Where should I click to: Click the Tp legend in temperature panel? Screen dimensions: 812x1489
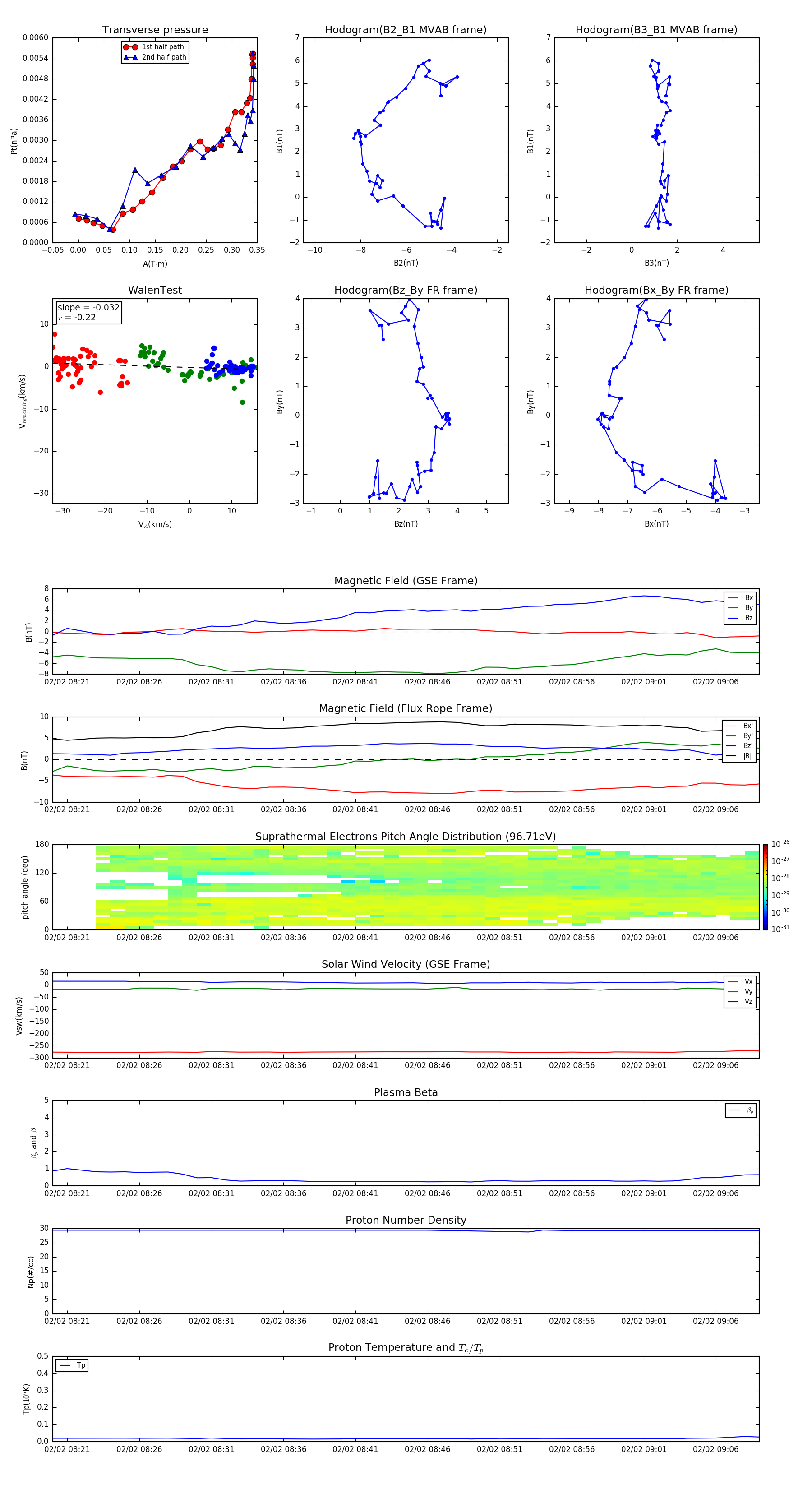pos(72,1365)
